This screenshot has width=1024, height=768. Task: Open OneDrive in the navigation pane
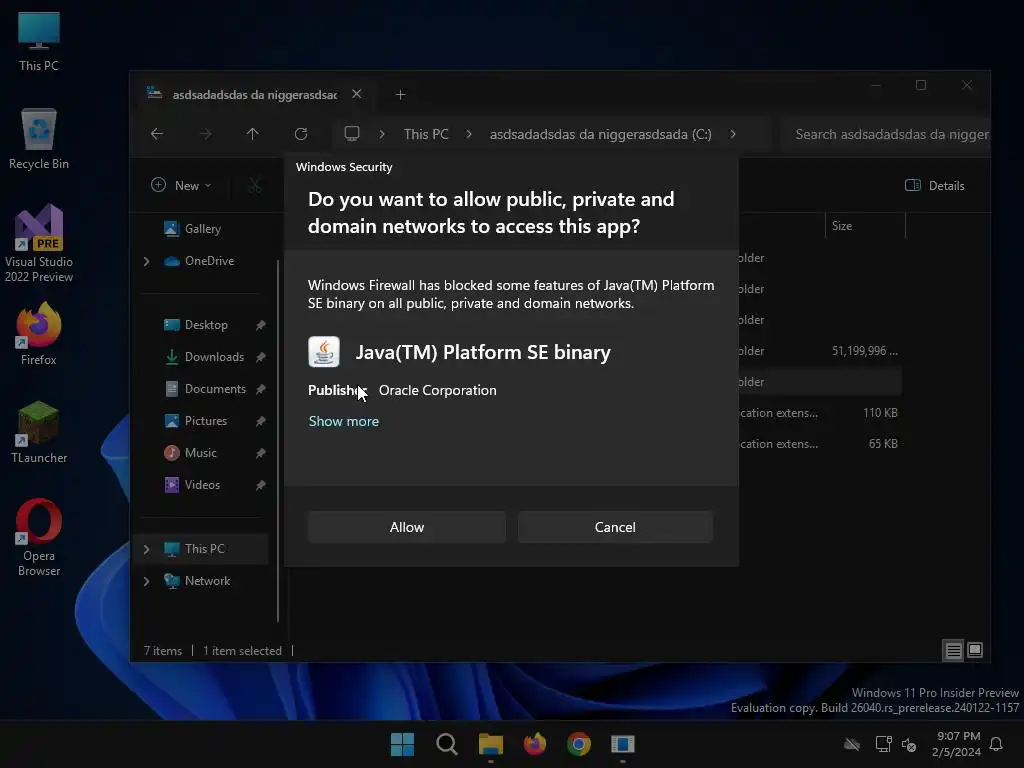point(209,261)
